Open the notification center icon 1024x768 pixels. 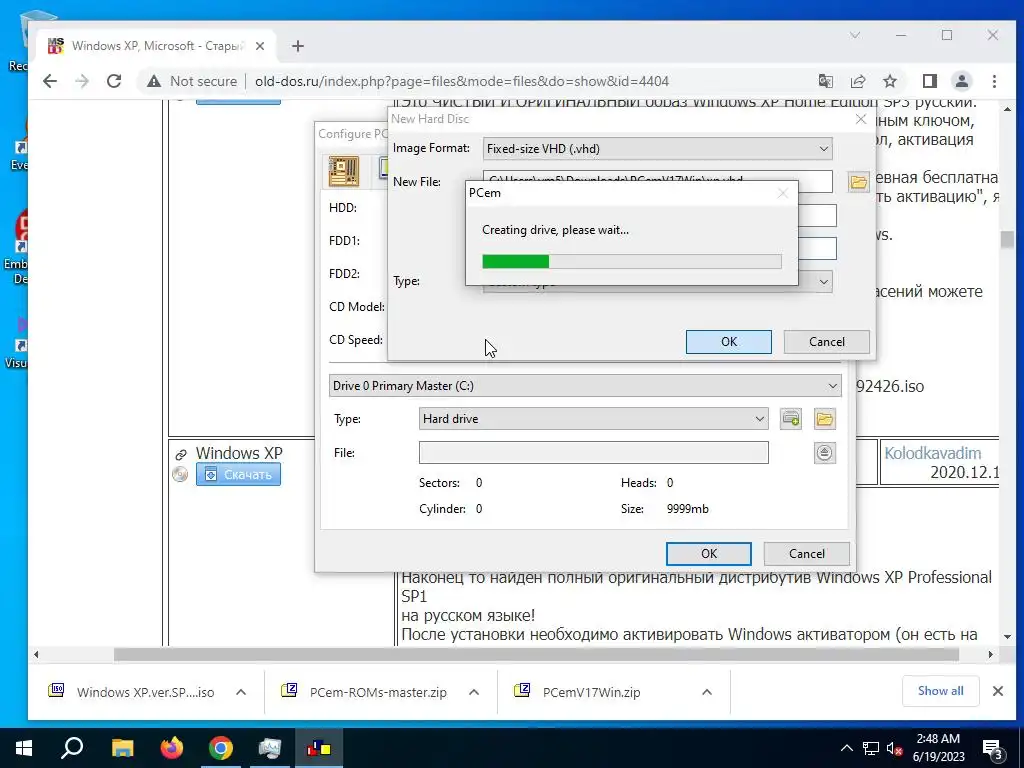click(993, 749)
